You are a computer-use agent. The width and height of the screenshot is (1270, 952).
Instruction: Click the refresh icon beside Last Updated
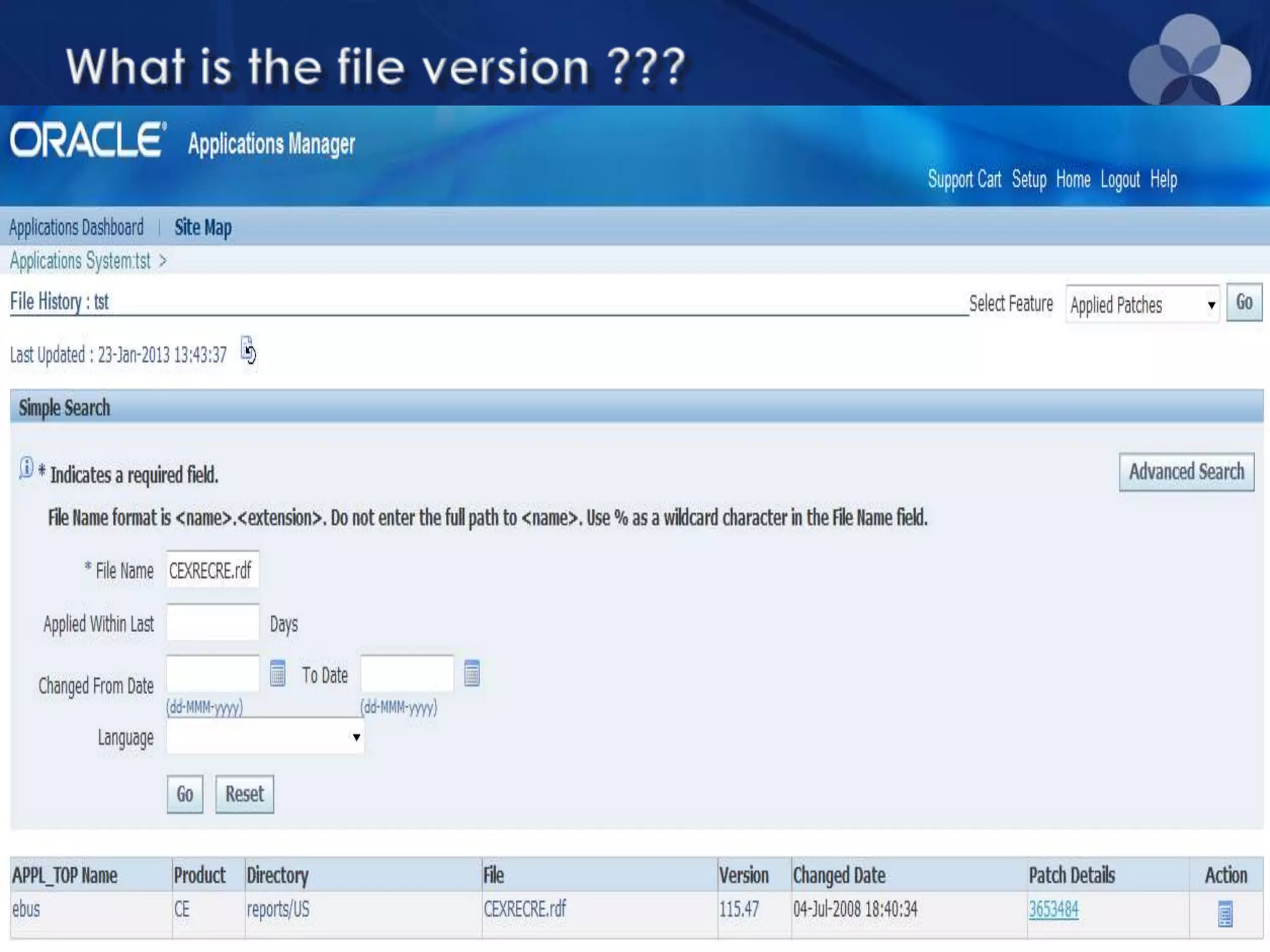click(x=248, y=351)
